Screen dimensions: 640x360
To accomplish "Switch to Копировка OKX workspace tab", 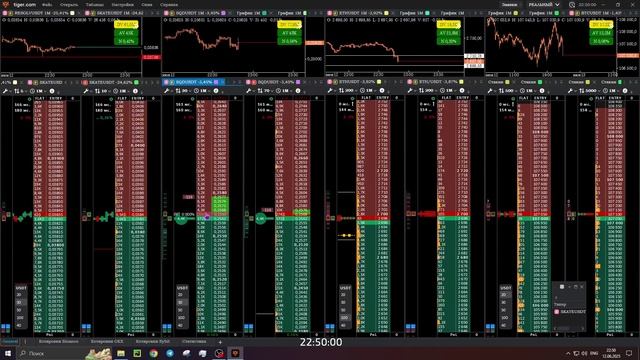I will (x=107, y=342).
